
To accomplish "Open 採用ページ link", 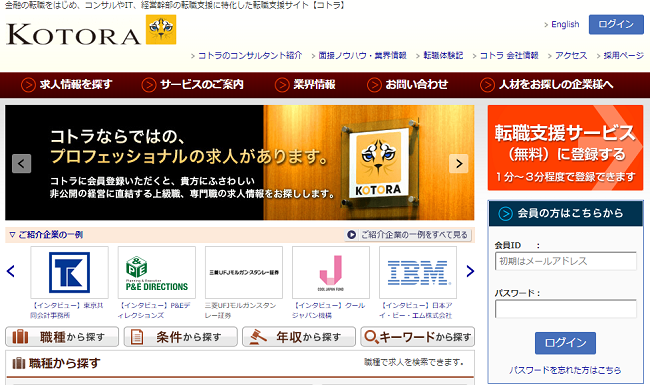I will coord(623,56).
